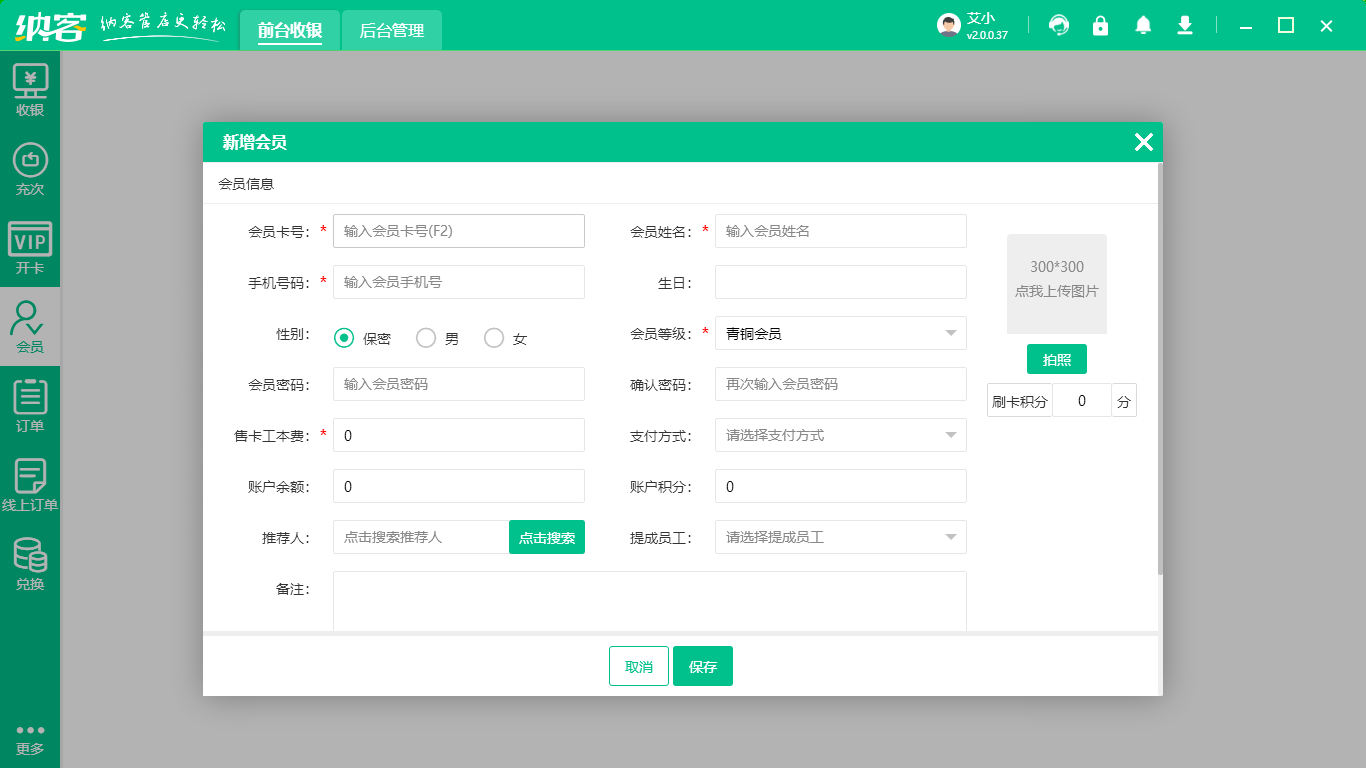Open the 订单 orders sidebar icon
The image size is (1366, 768).
pos(30,406)
